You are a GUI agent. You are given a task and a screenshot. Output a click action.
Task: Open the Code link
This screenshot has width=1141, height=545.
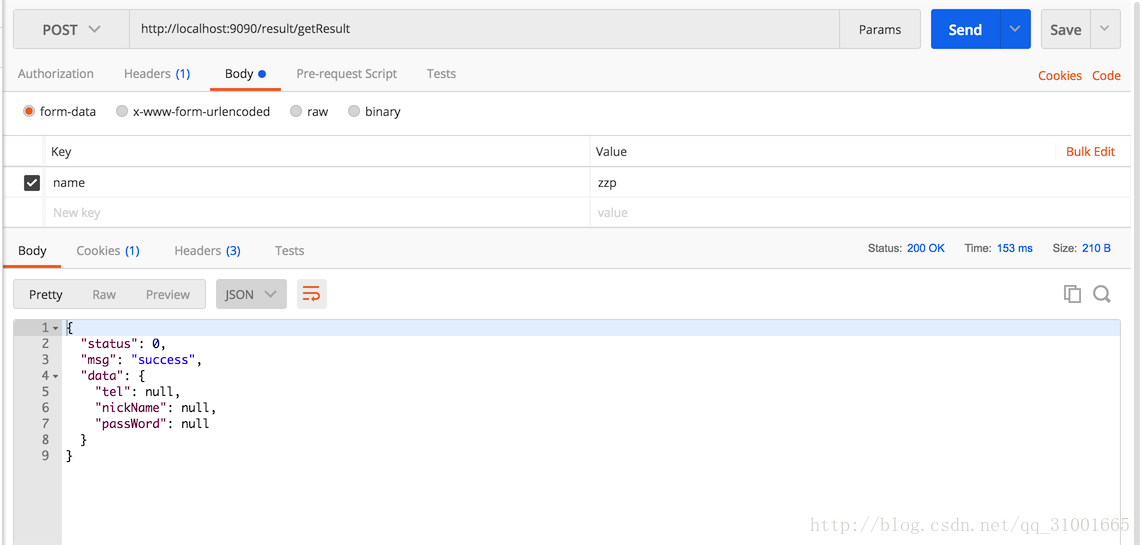tap(1106, 76)
